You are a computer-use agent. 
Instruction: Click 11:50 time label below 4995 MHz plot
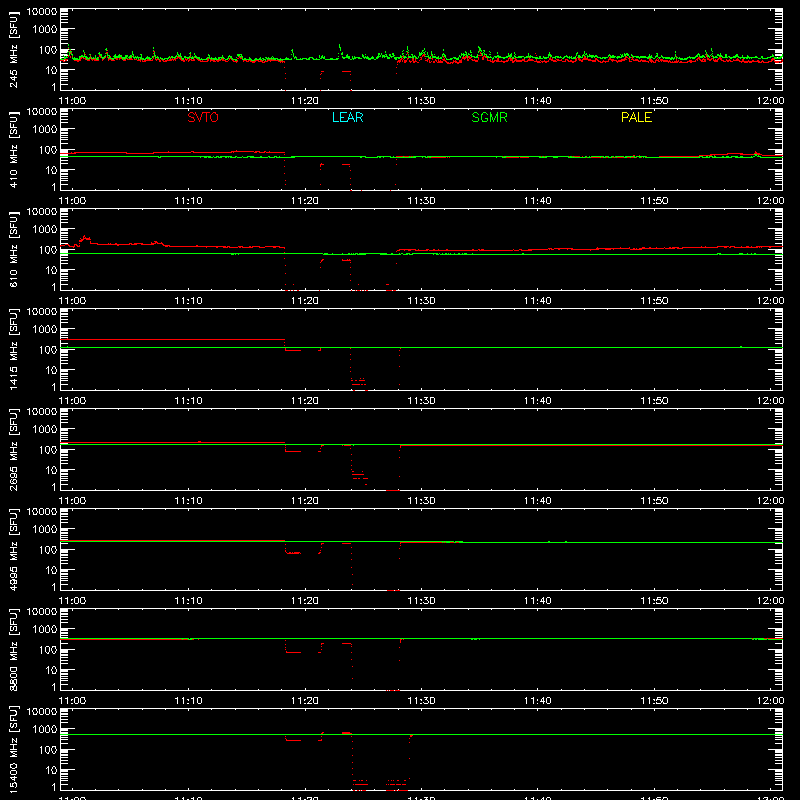pos(654,601)
